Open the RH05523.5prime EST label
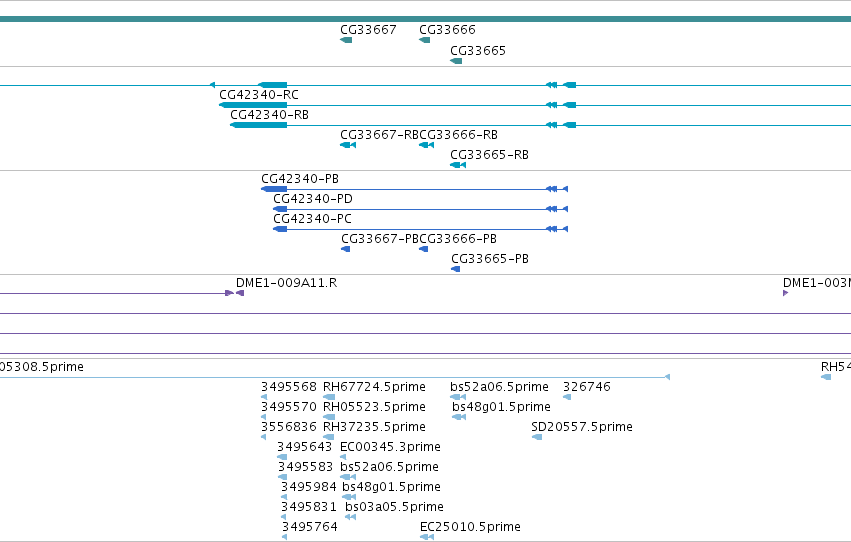Viewport: 851px width, 542px height. coord(374,407)
